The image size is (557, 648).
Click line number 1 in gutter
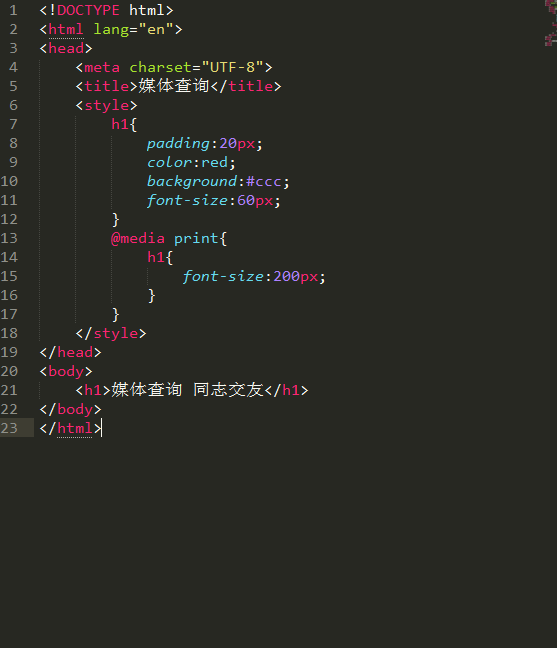tap(13, 10)
